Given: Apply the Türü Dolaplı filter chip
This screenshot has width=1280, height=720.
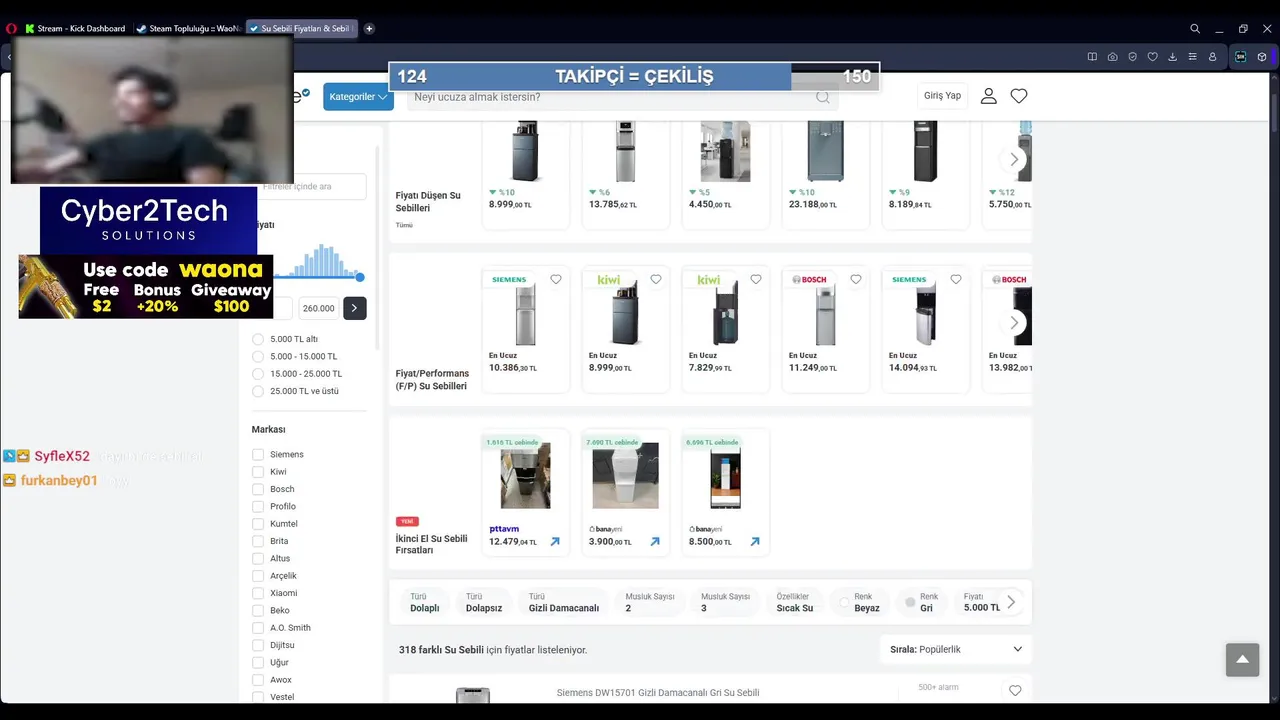Looking at the screenshot, I should pyautogui.click(x=425, y=602).
